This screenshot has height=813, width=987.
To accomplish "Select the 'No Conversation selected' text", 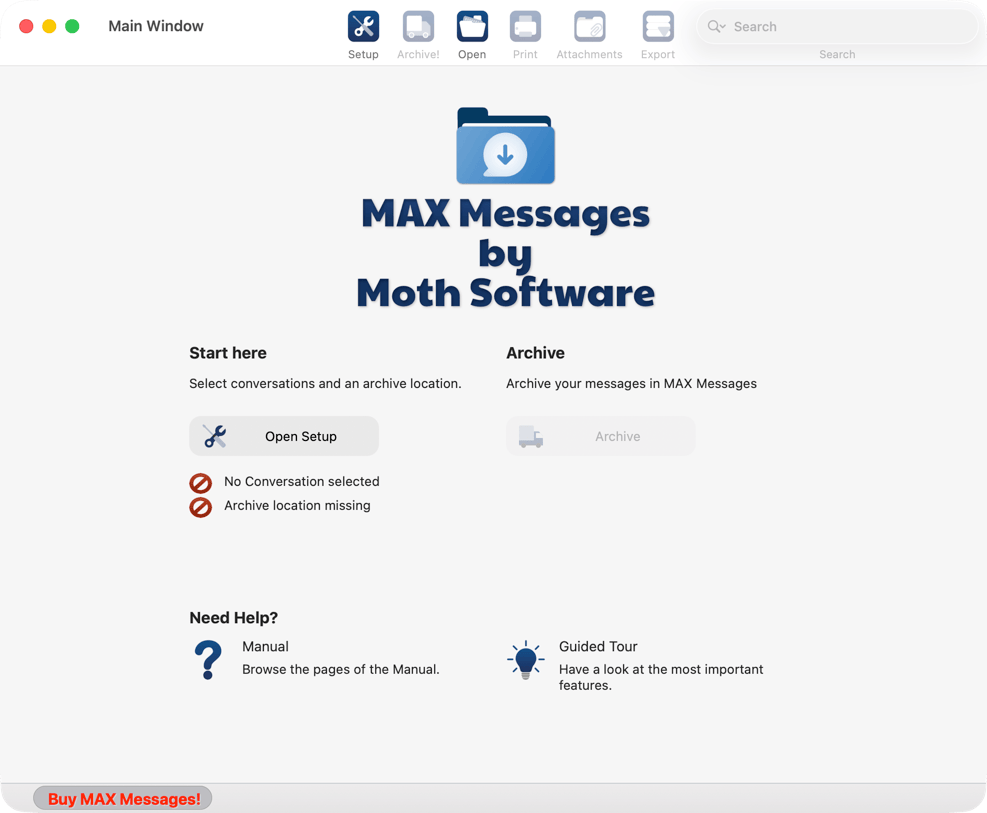I will (302, 481).
